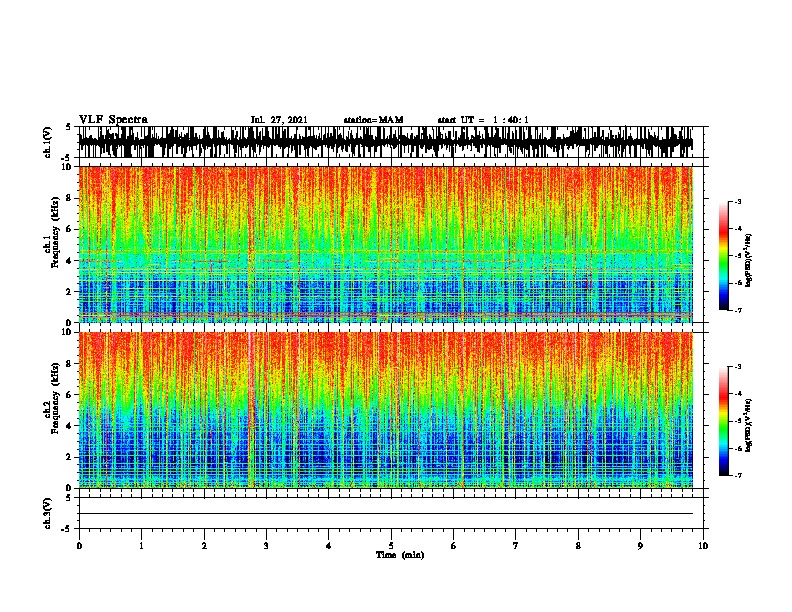The width and height of the screenshot is (792, 612).
Task: Click the "VLF Spectra" plot title
Action: coord(113,120)
